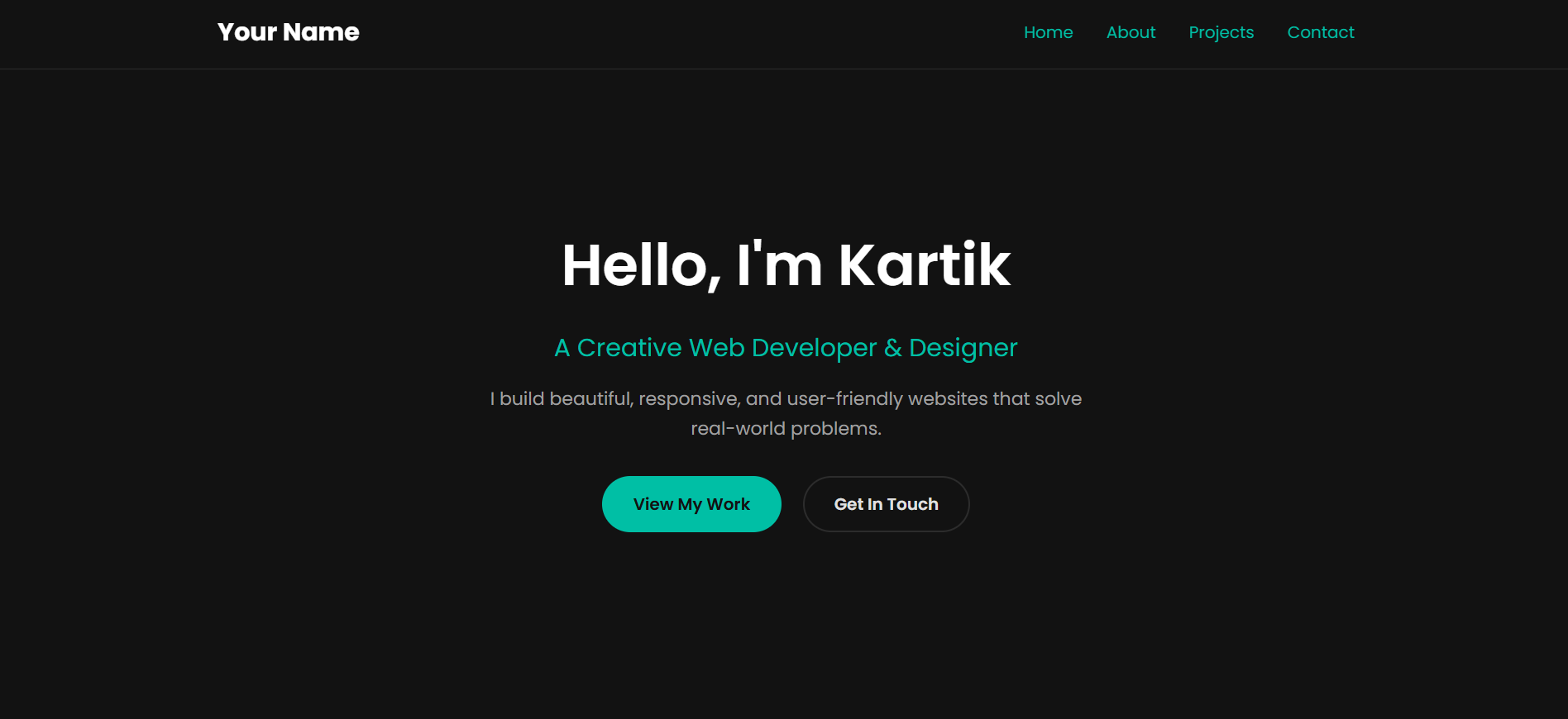Click the Get In Touch button
Image resolution: width=1568 pixels, height=719 pixels.
pos(886,504)
